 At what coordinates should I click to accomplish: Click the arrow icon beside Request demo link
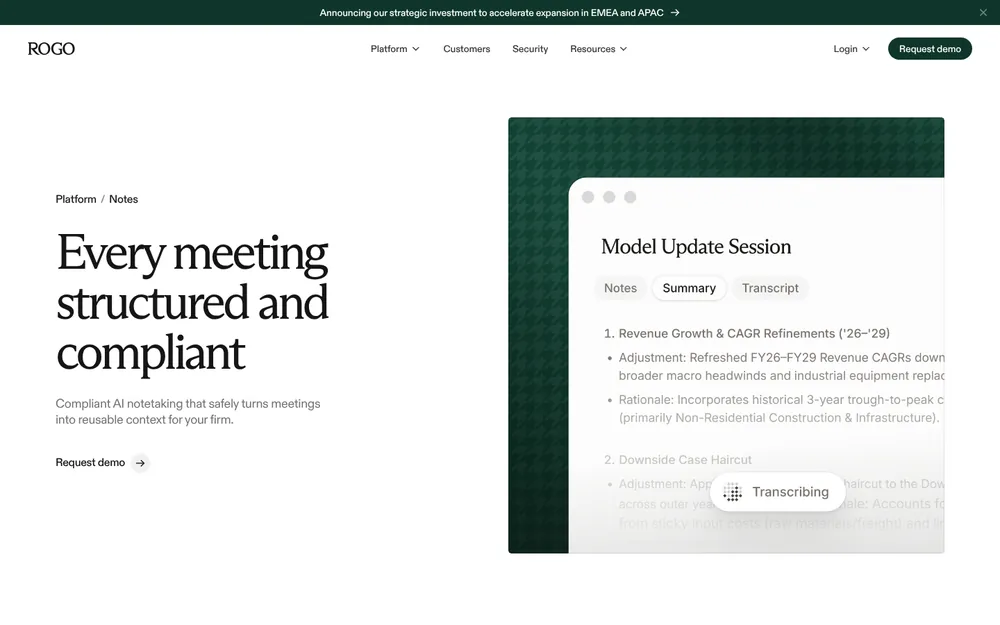140,463
